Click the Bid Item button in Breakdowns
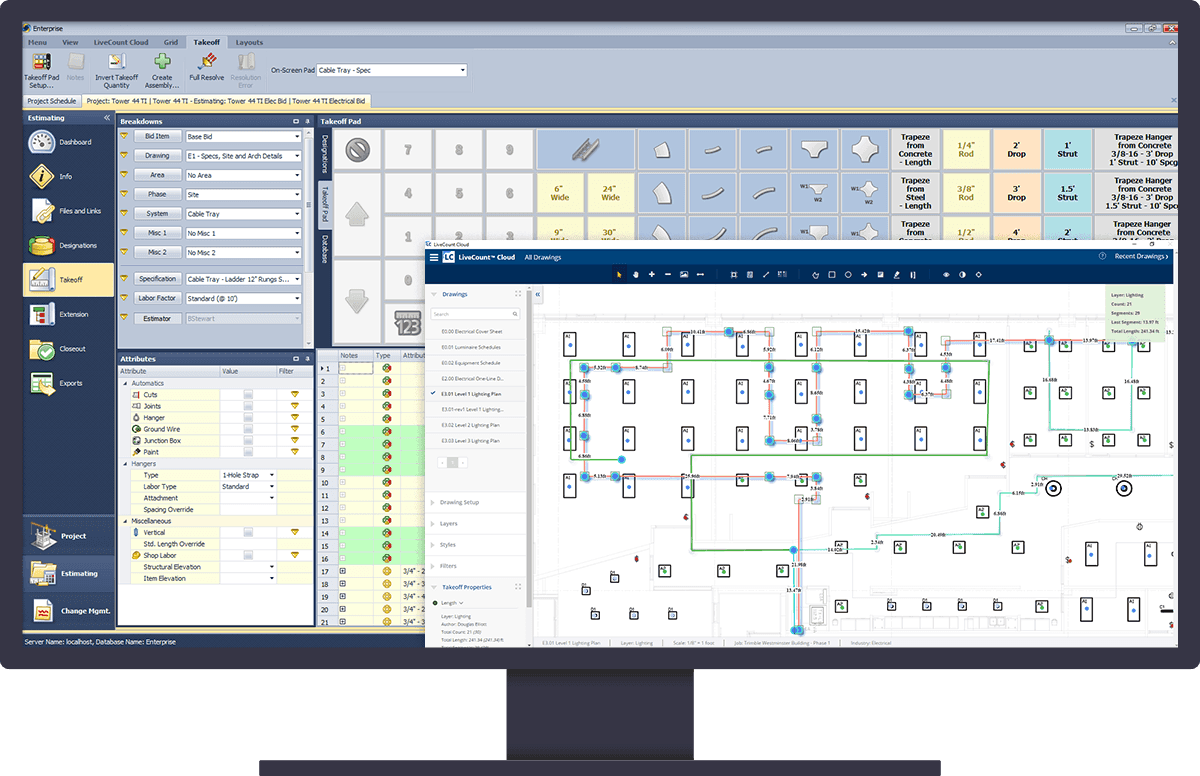This screenshot has width=1200, height=776. pos(157,136)
